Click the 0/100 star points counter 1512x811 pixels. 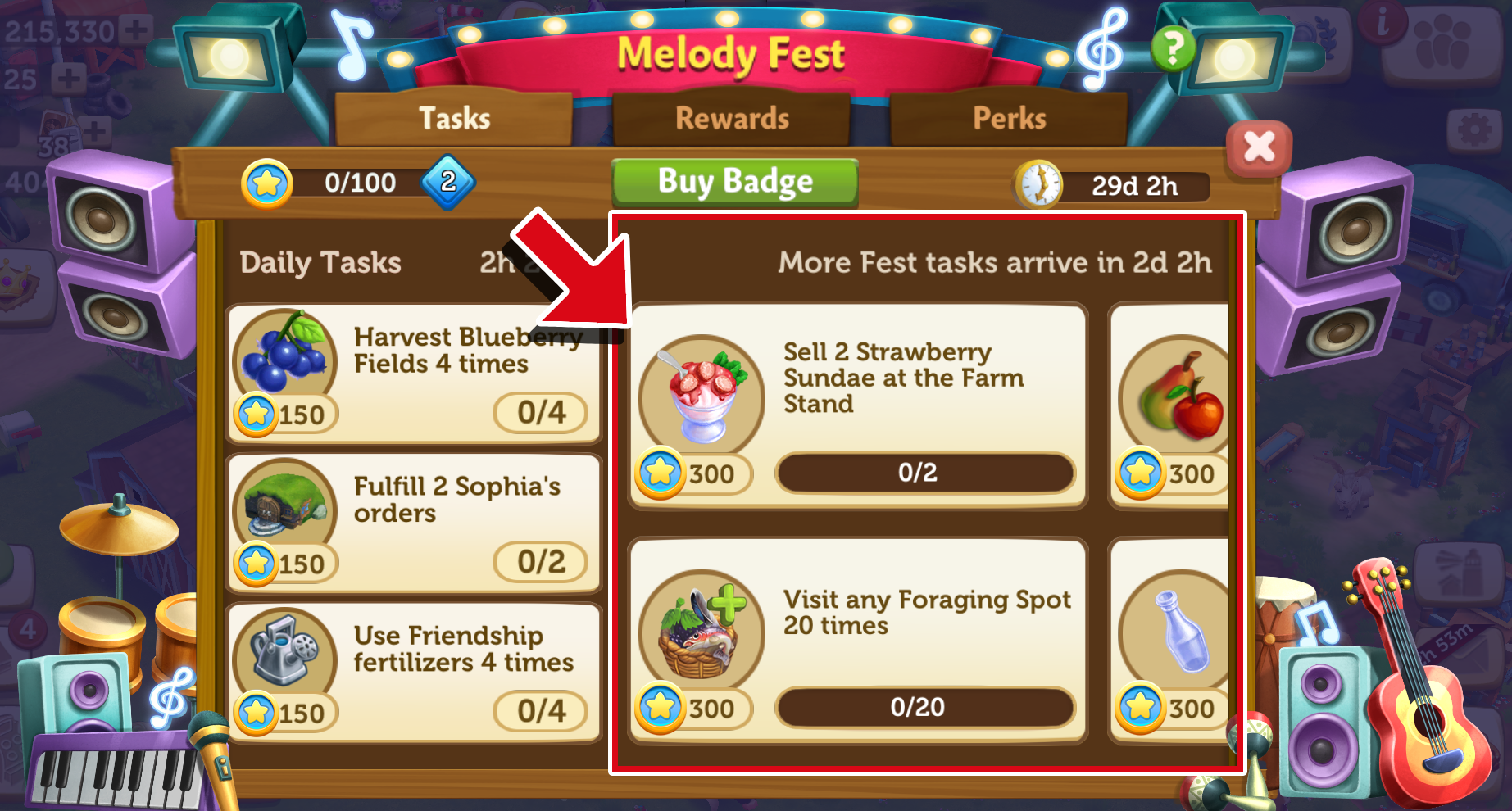[360, 183]
